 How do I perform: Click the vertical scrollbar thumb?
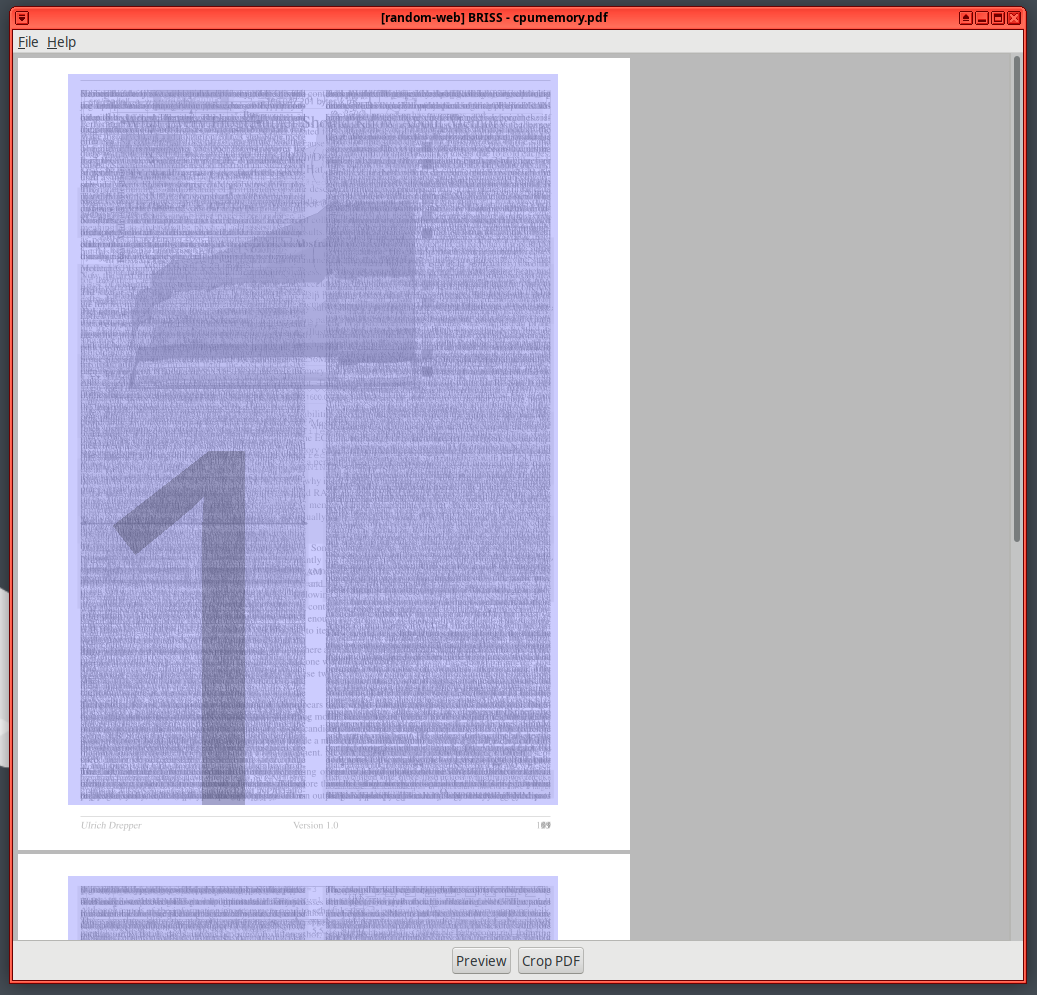pos(1016,300)
